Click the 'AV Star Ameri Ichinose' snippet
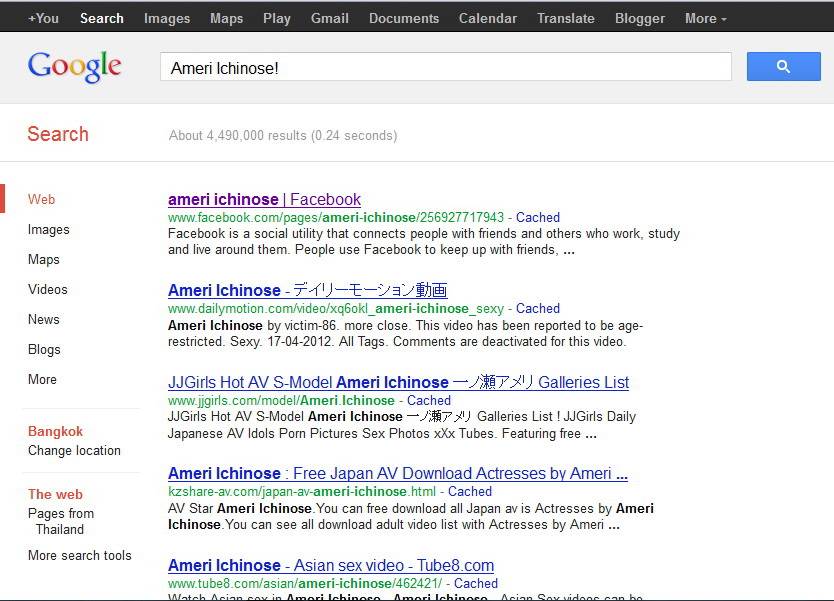 click(x=411, y=516)
